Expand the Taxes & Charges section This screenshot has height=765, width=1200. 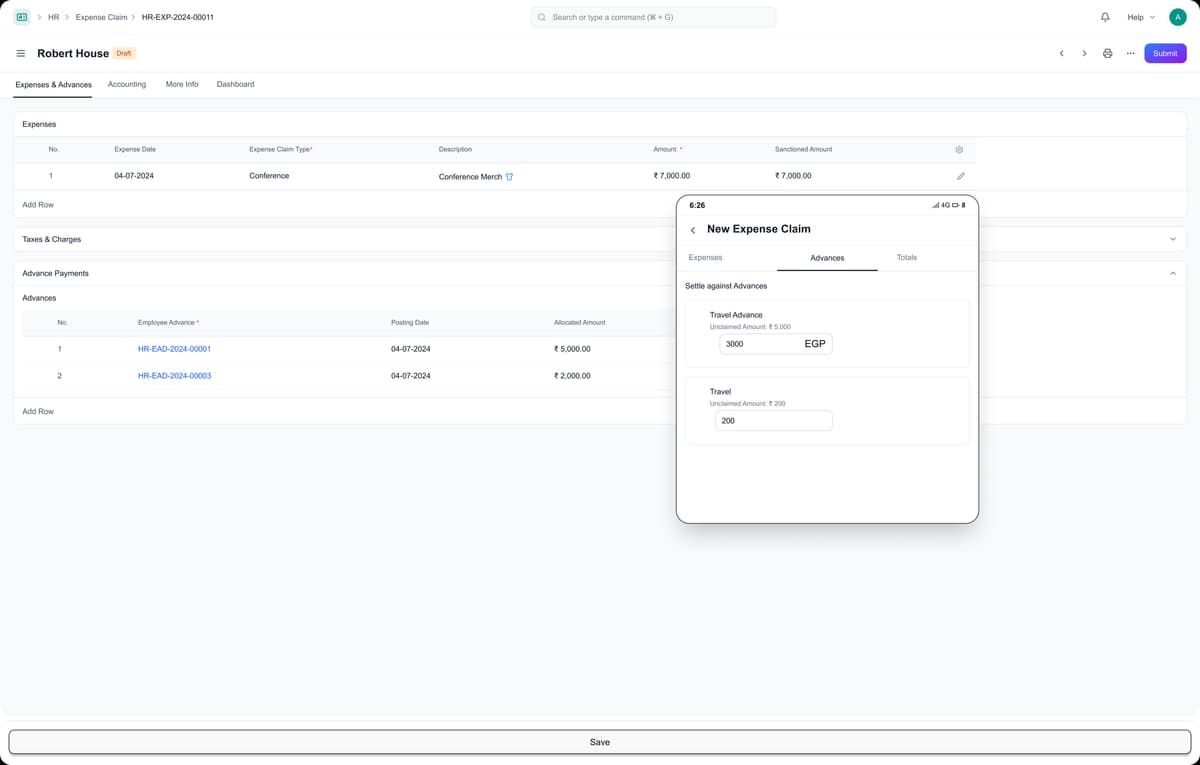point(1172,239)
